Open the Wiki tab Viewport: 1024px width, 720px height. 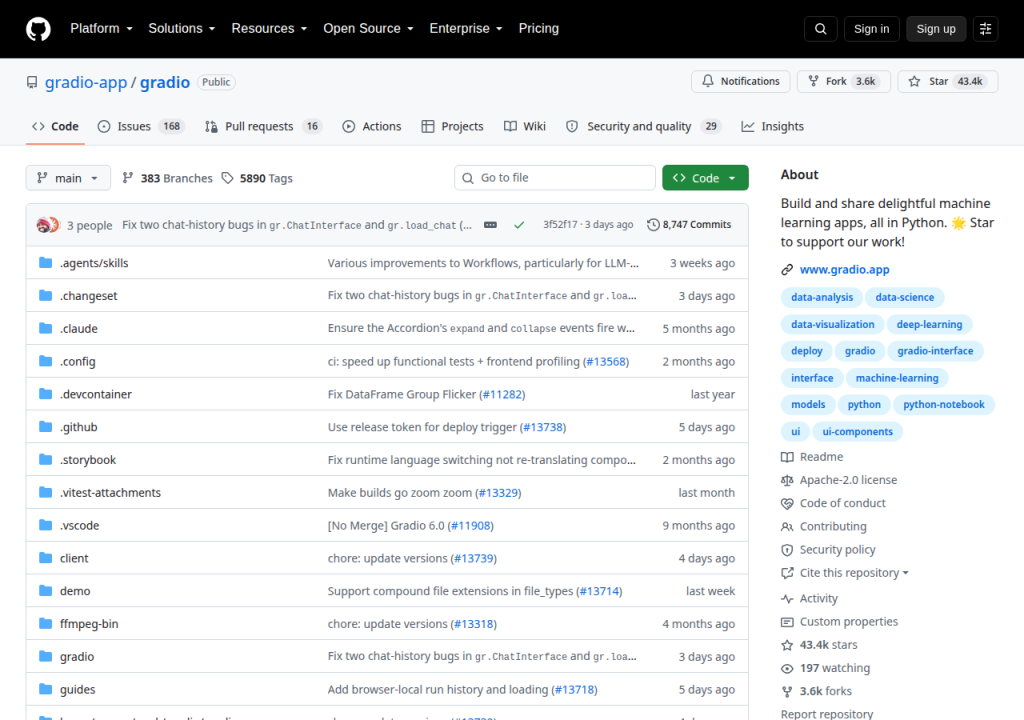525,127
